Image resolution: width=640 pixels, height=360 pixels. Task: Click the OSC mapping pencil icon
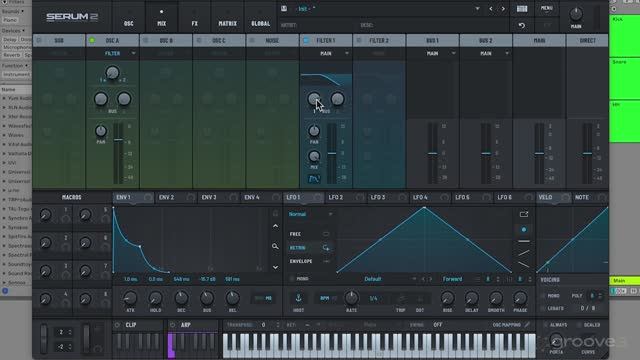click(527, 325)
